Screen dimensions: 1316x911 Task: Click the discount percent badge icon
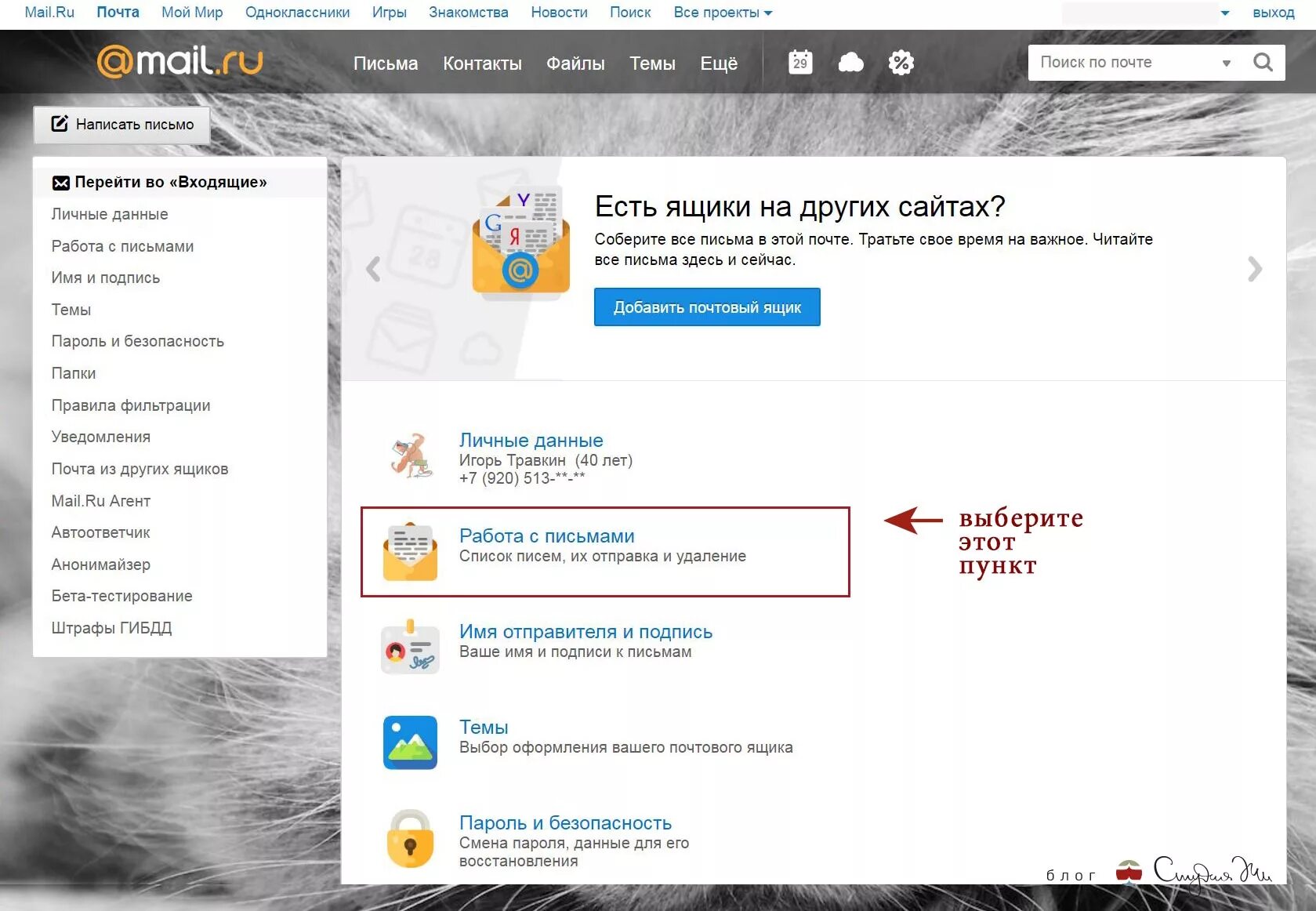tap(901, 63)
